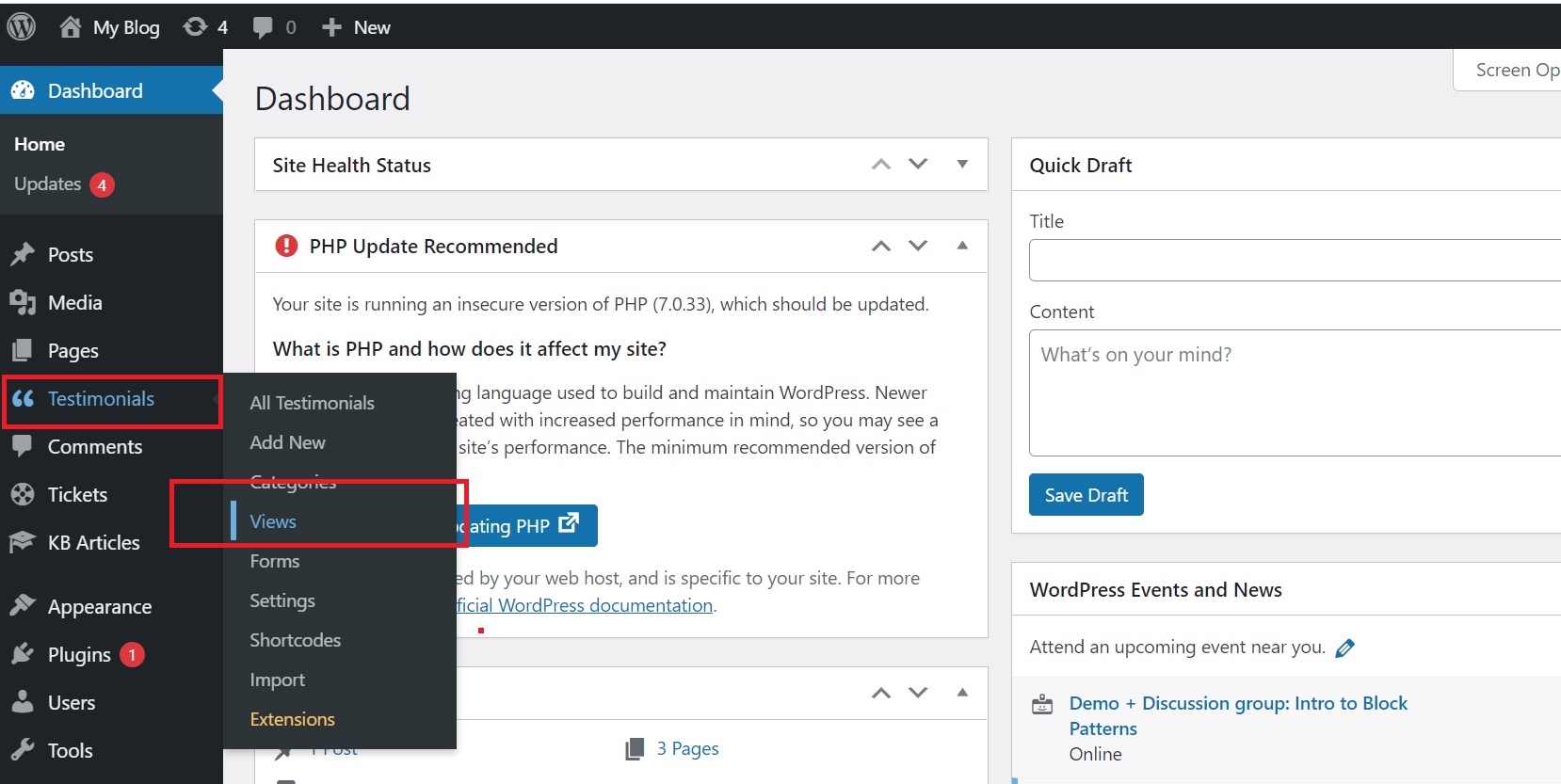Click in the Quick Draft Title field

point(1295,260)
